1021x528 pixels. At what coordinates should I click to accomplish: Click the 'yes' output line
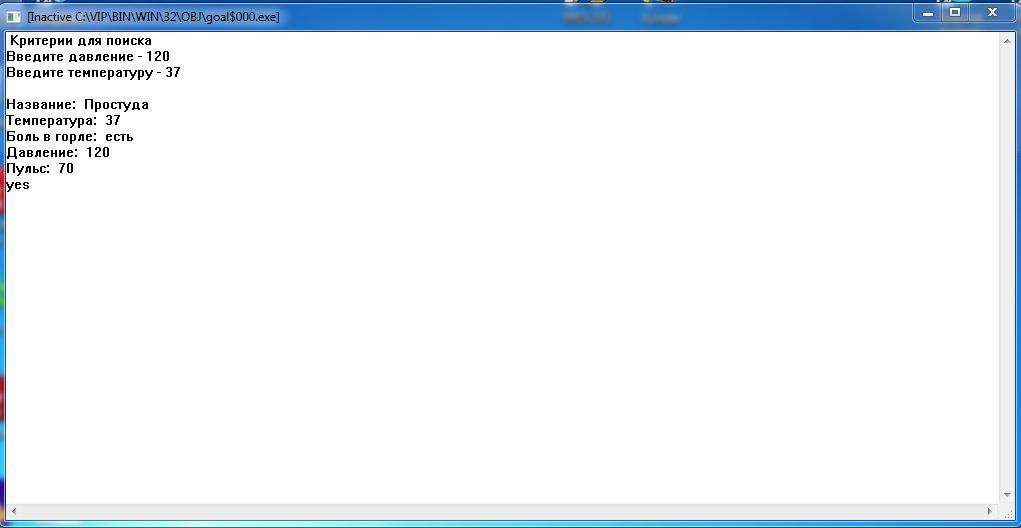pyautogui.click(x=18, y=185)
